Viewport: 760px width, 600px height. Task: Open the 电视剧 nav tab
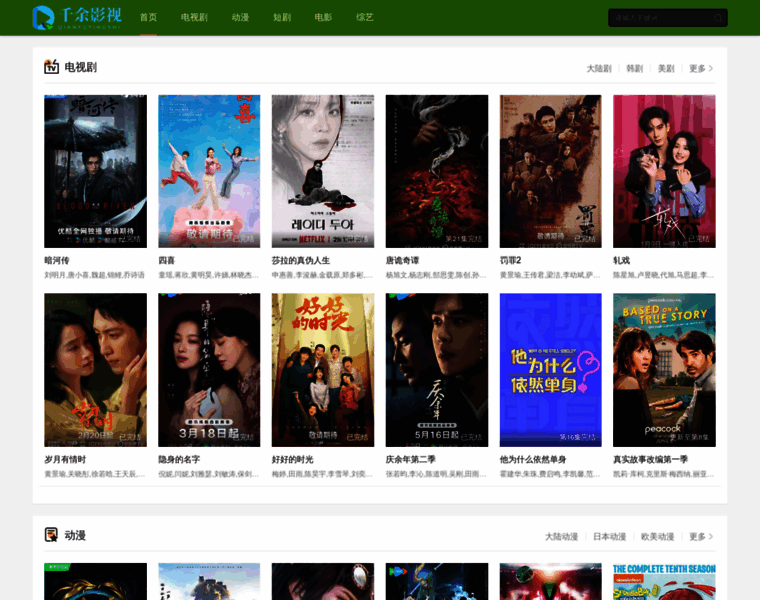(x=194, y=17)
